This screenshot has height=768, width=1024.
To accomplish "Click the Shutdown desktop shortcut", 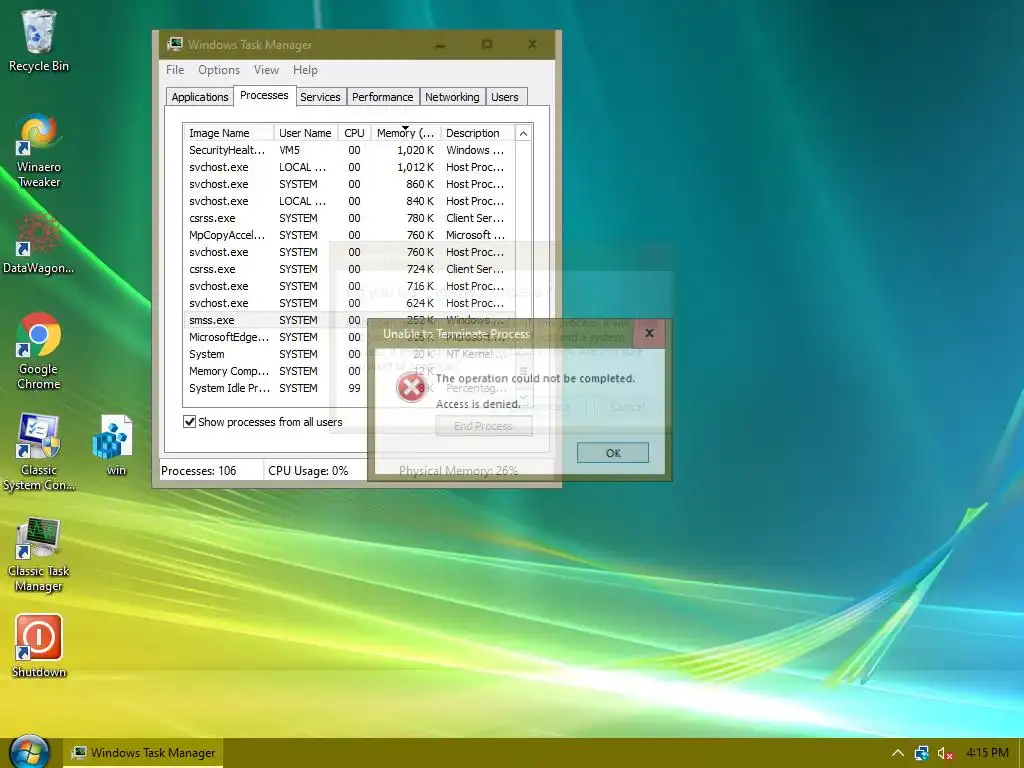I will pos(39,647).
